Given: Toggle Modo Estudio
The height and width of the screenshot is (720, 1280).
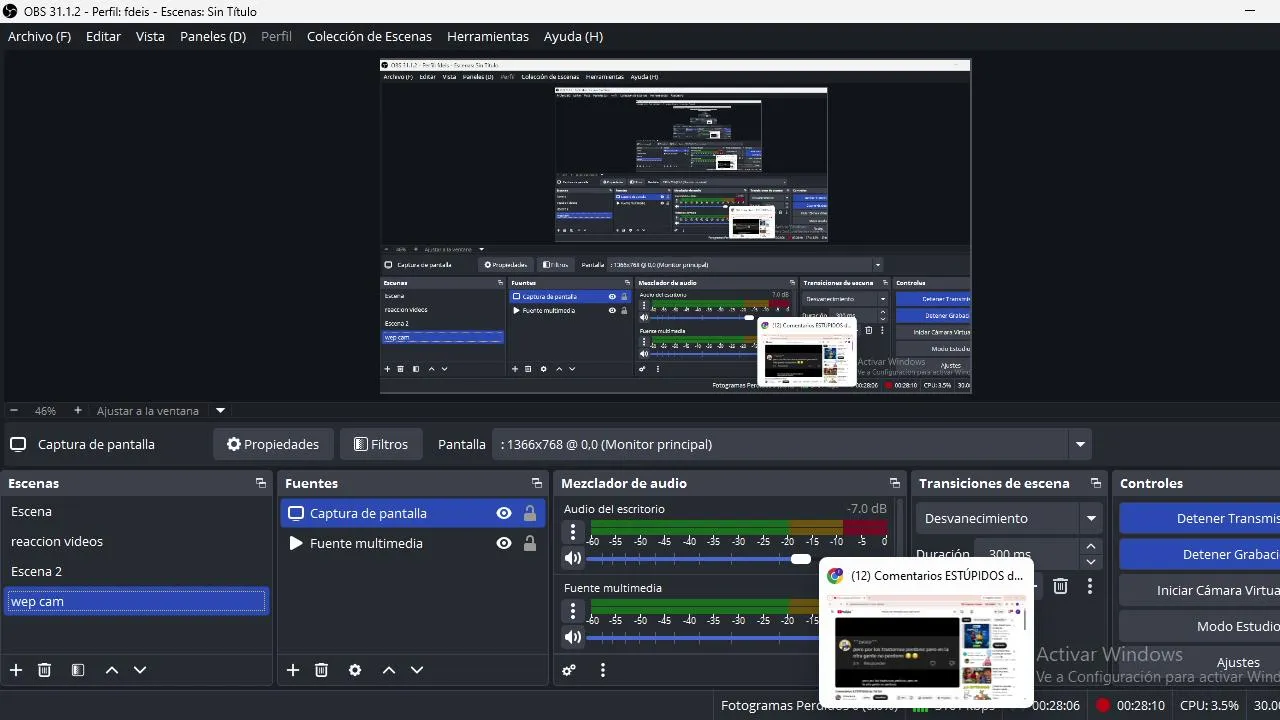Looking at the screenshot, I should pyautogui.click(x=1200, y=626).
